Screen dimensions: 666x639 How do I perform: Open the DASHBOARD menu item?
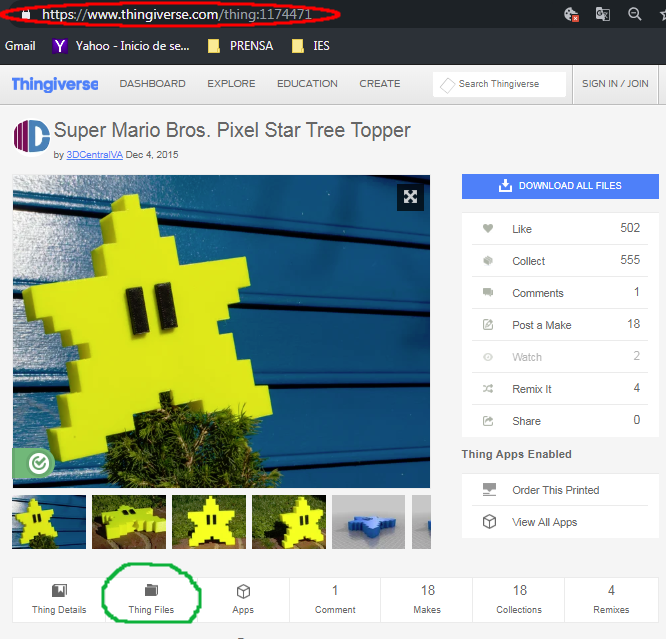[x=152, y=84]
